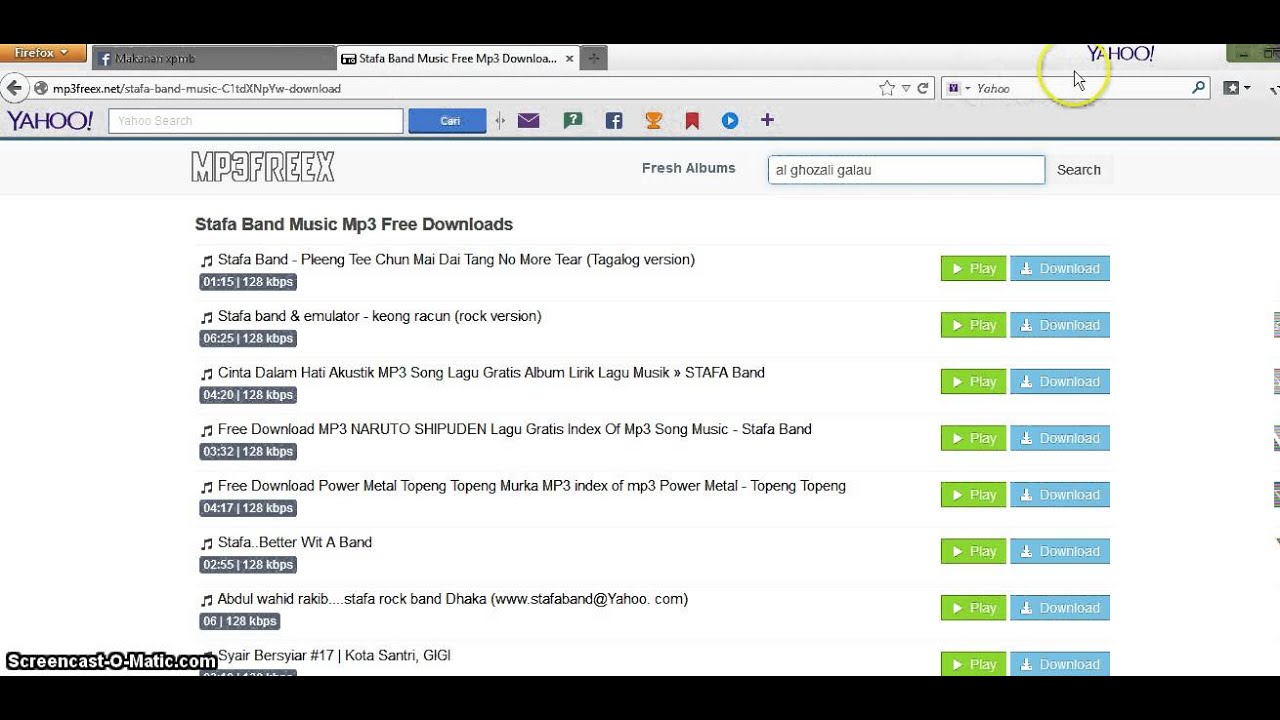This screenshot has height=720, width=1280.
Task: Play the NARUTO SHIPUDEN track
Action: point(973,438)
